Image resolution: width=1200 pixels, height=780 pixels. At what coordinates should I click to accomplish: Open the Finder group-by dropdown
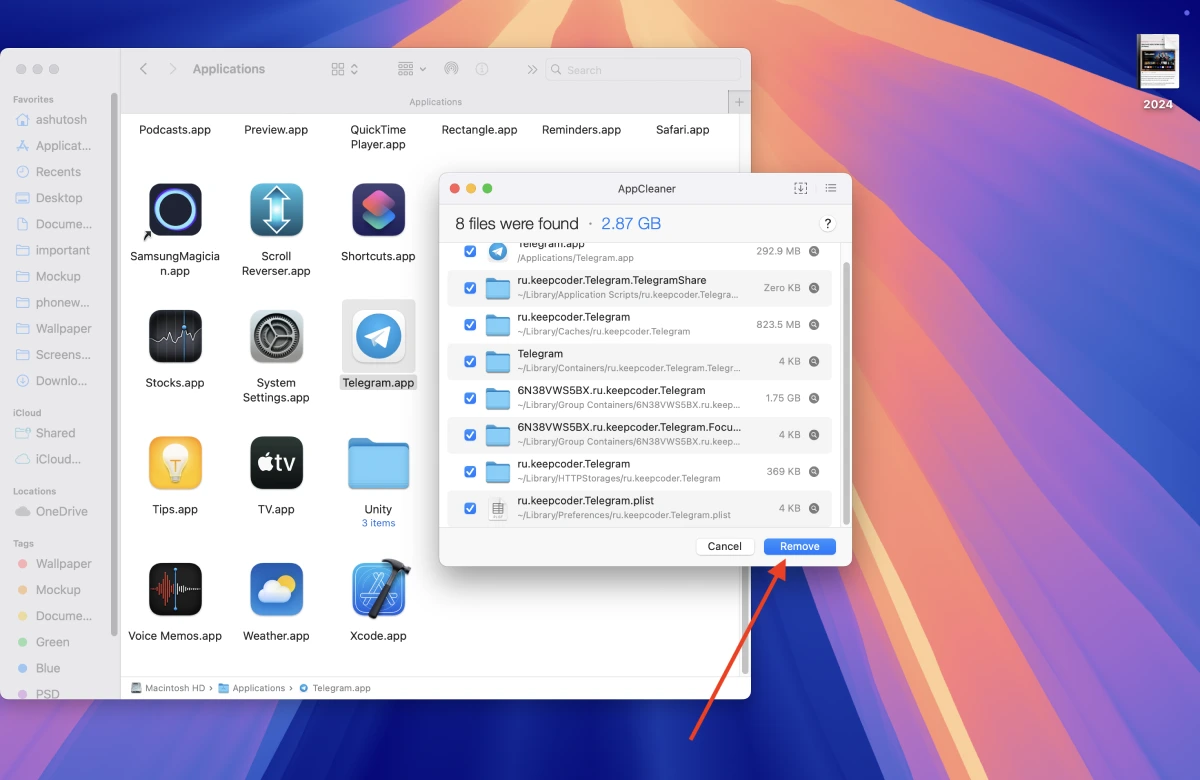[411, 69]
